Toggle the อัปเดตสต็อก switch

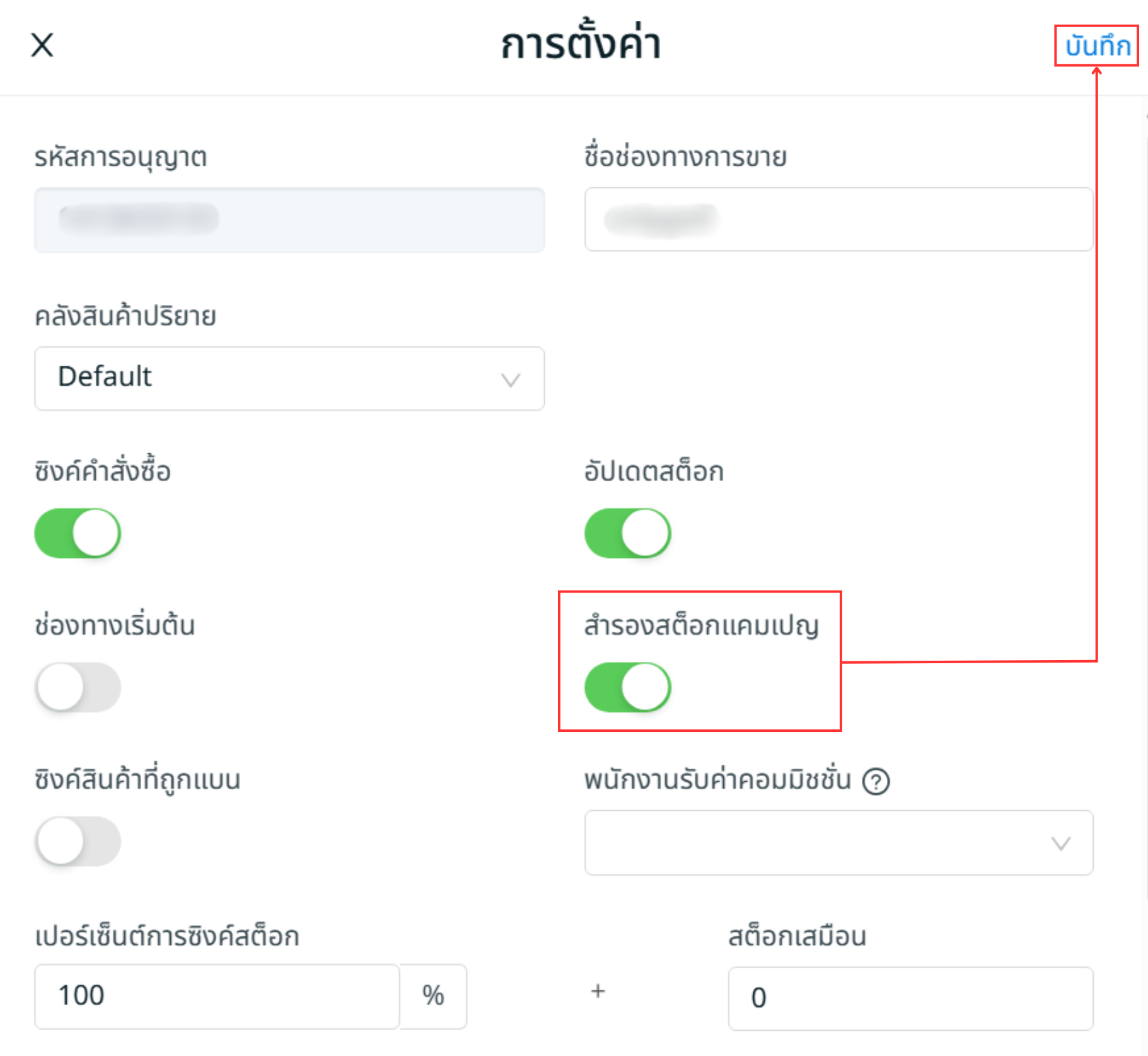pyautogui.click(x=628, y=533)
